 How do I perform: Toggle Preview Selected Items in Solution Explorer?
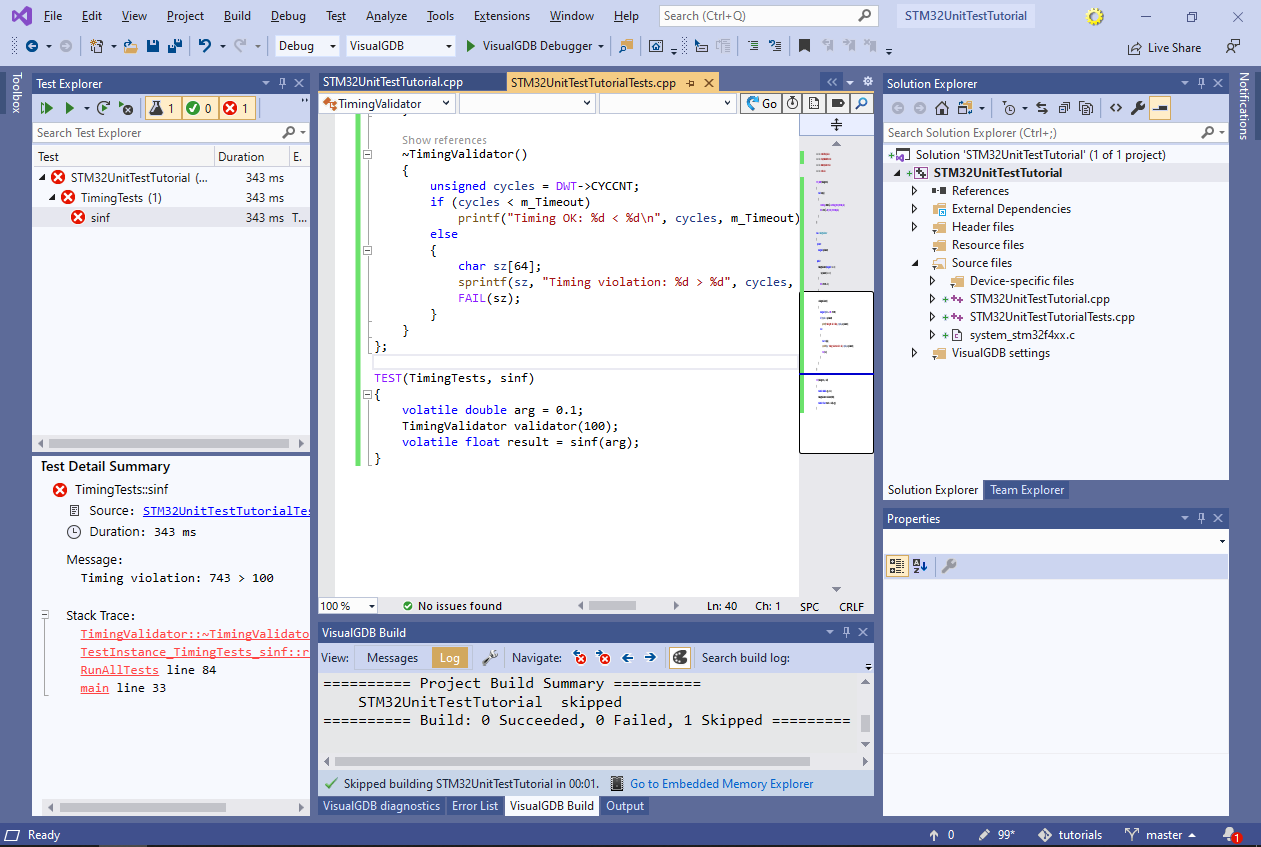(x=1160, y=108)
